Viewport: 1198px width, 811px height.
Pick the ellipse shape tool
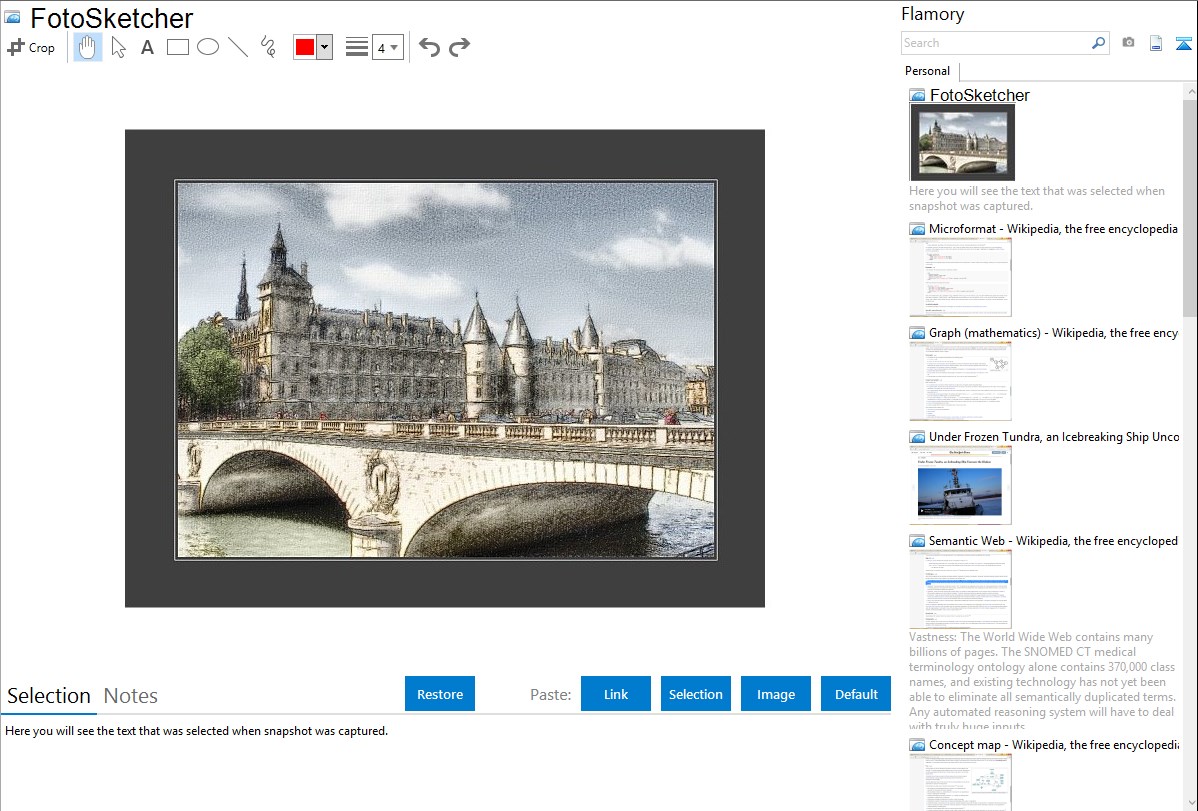[x=208, y=47]
